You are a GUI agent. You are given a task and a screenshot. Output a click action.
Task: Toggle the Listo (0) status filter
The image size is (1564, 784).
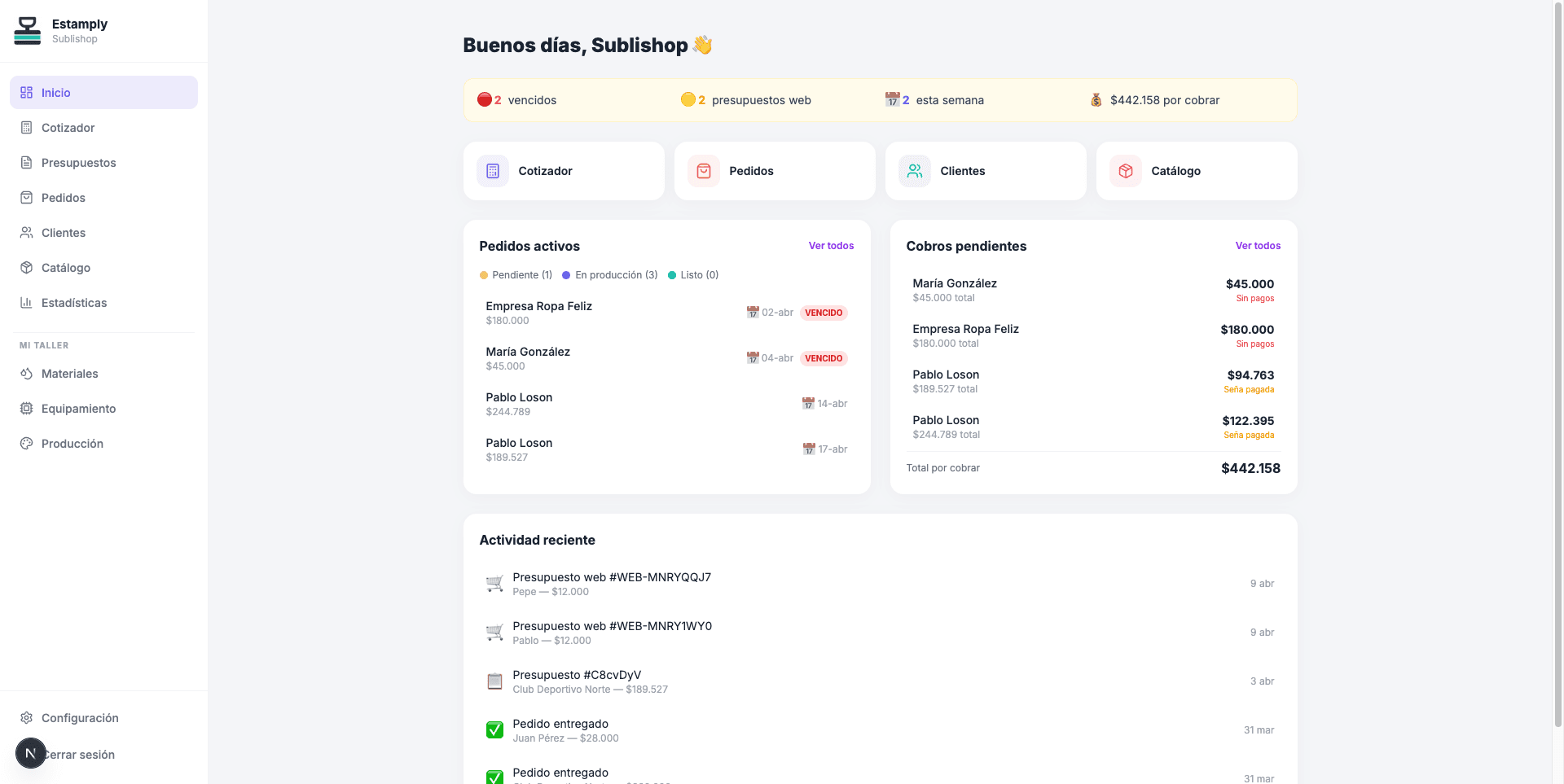click(x=693, y=275)
